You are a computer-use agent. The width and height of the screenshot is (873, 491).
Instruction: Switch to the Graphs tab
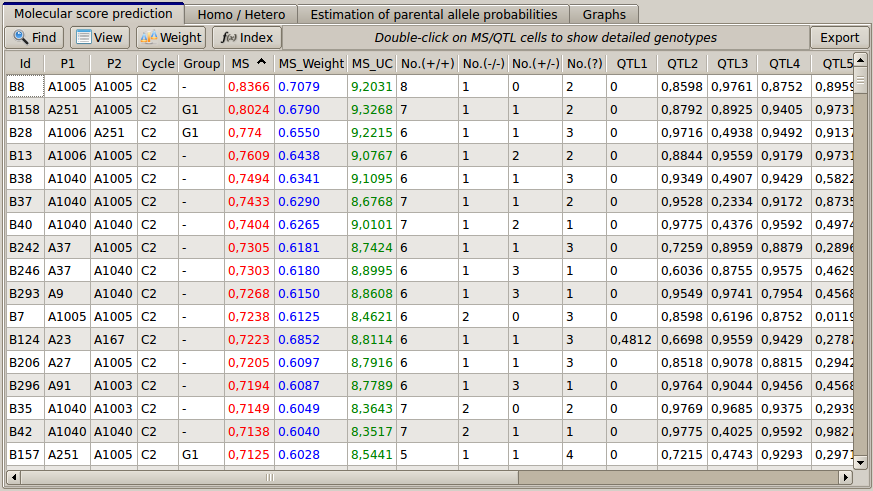pyautogui.click(x=604, y=14)
